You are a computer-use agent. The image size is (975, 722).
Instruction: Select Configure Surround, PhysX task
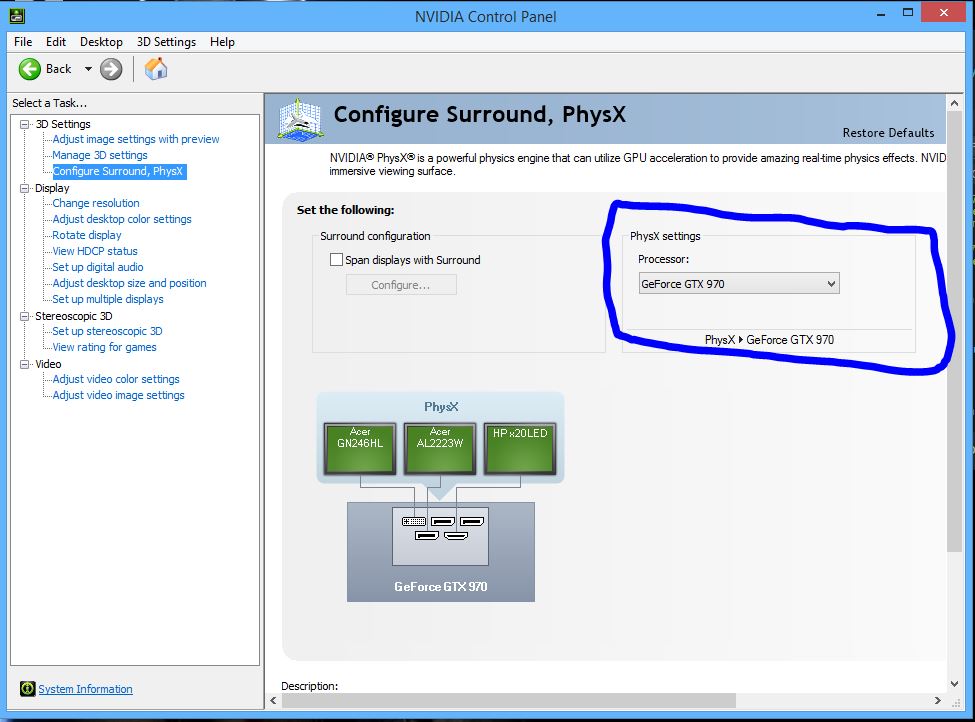tap(118, 171)
